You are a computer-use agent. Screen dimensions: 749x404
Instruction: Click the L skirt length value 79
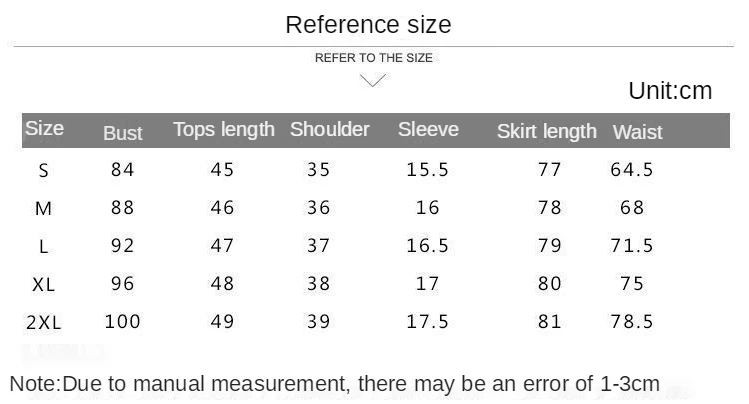[x=550, y=246]
